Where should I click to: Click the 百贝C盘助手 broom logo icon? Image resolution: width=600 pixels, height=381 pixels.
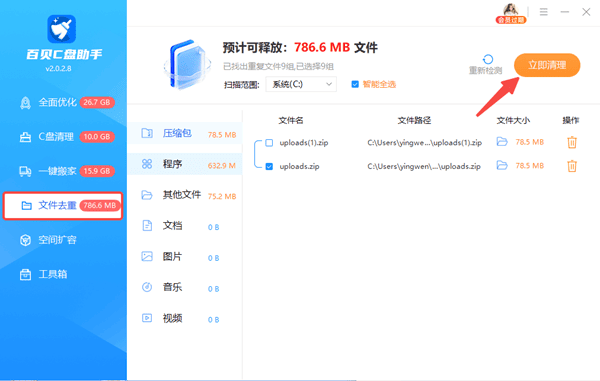point(62,29)
